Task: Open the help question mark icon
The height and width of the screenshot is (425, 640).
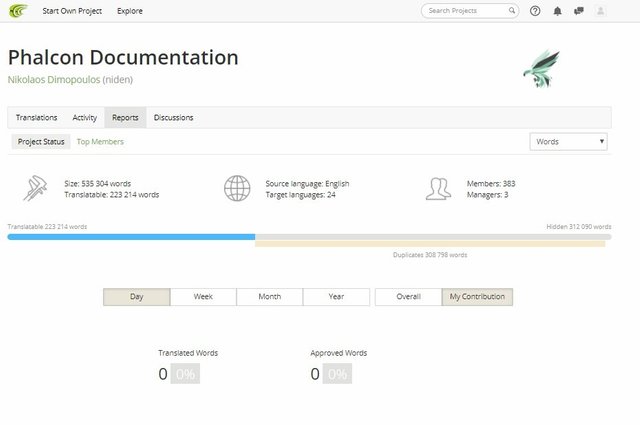Action: [x=535, y=11]
